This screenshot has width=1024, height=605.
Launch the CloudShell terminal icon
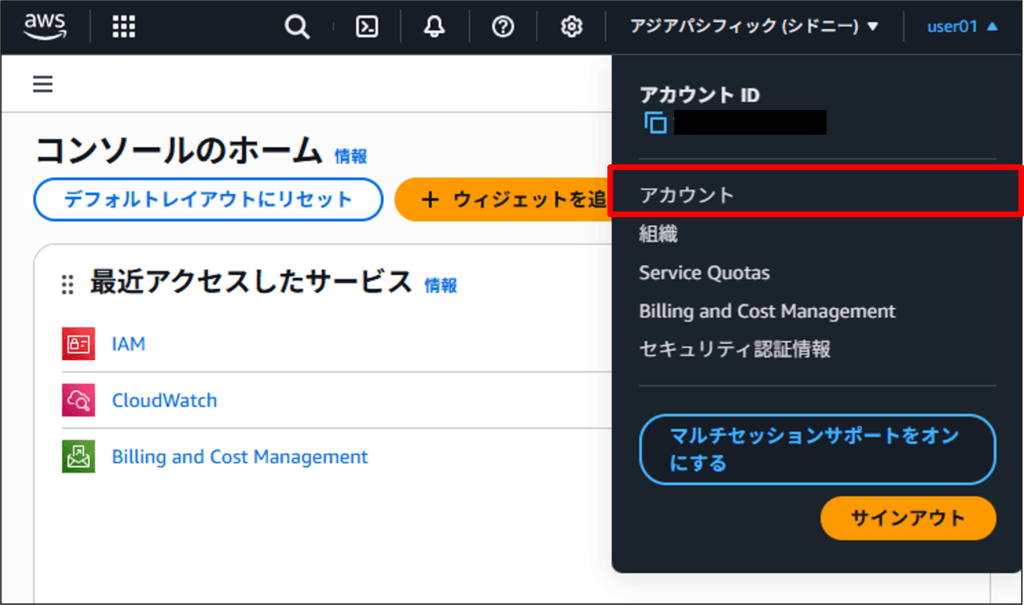[367, 27]
